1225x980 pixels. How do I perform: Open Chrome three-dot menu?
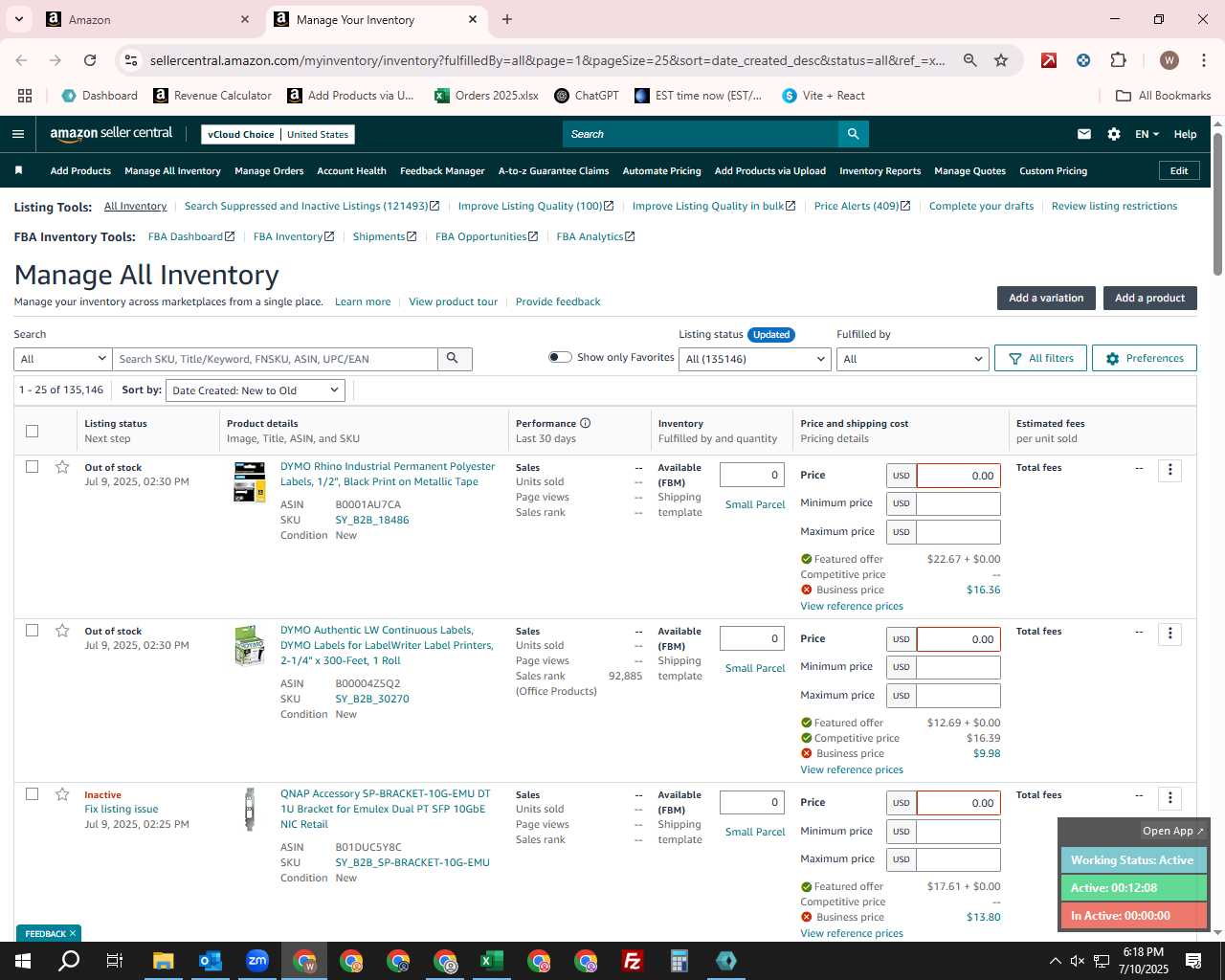click(1203, 60)
